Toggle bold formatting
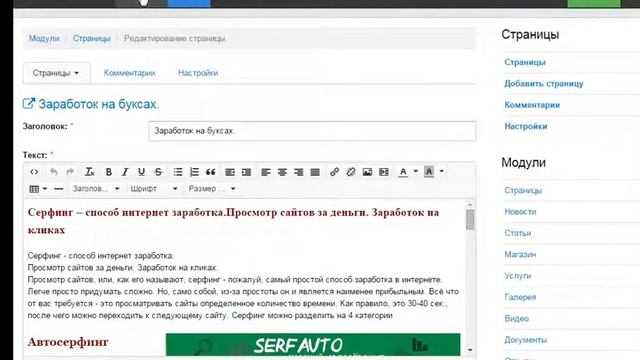The height and width of the screenshot is (360, 640). click(109, 172)
